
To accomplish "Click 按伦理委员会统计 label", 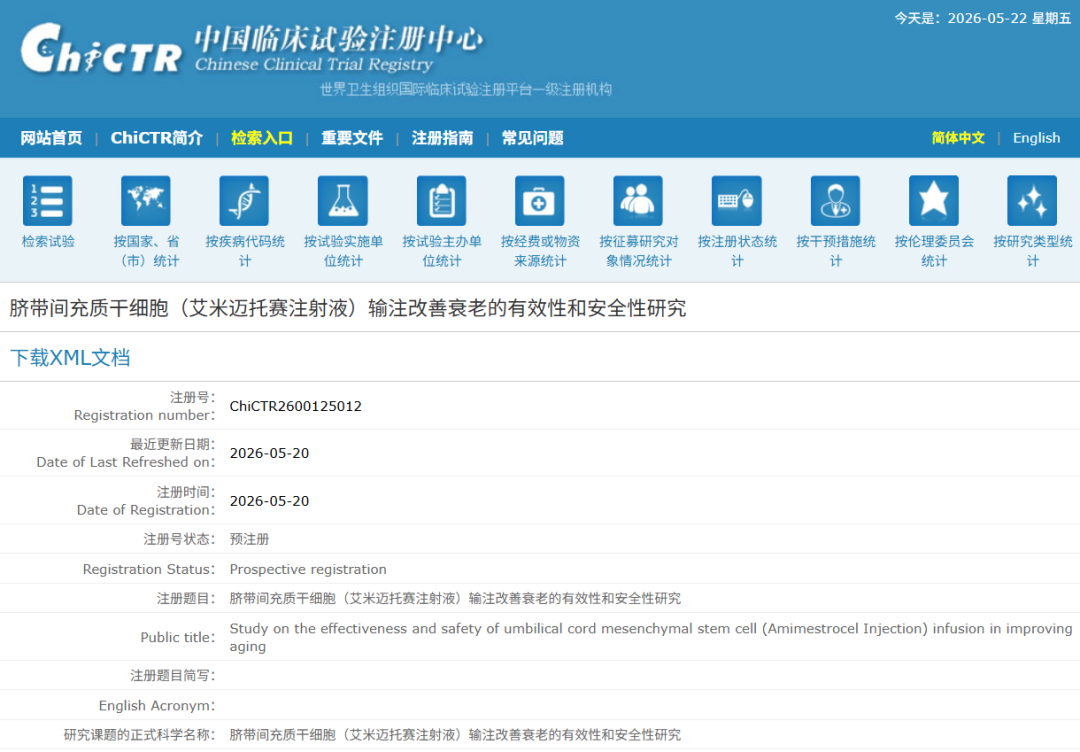I will (934, 251).
